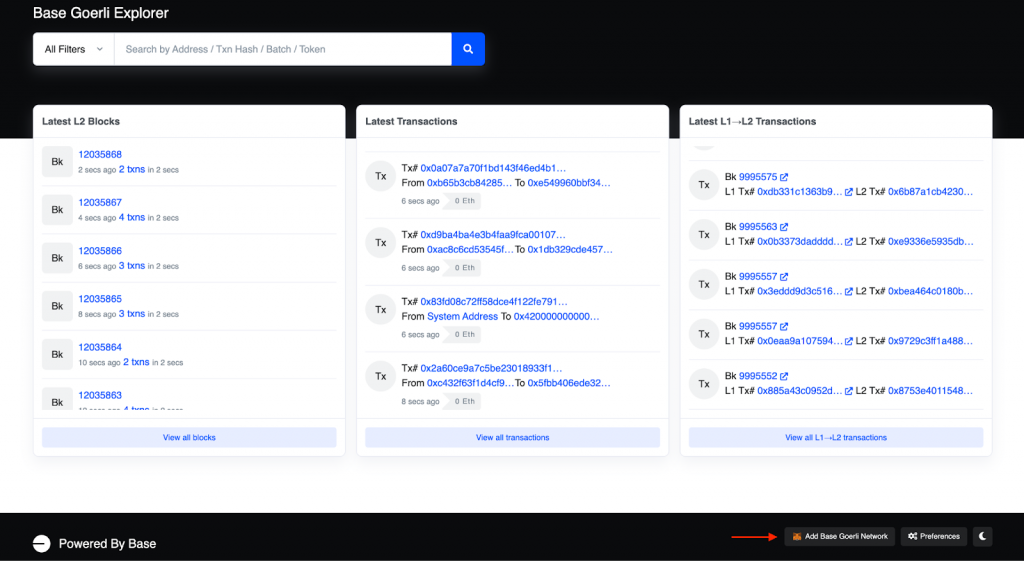This screenshot has height=561, width=1024.
Task: Open block 12035868
Action: coord(100,154)
